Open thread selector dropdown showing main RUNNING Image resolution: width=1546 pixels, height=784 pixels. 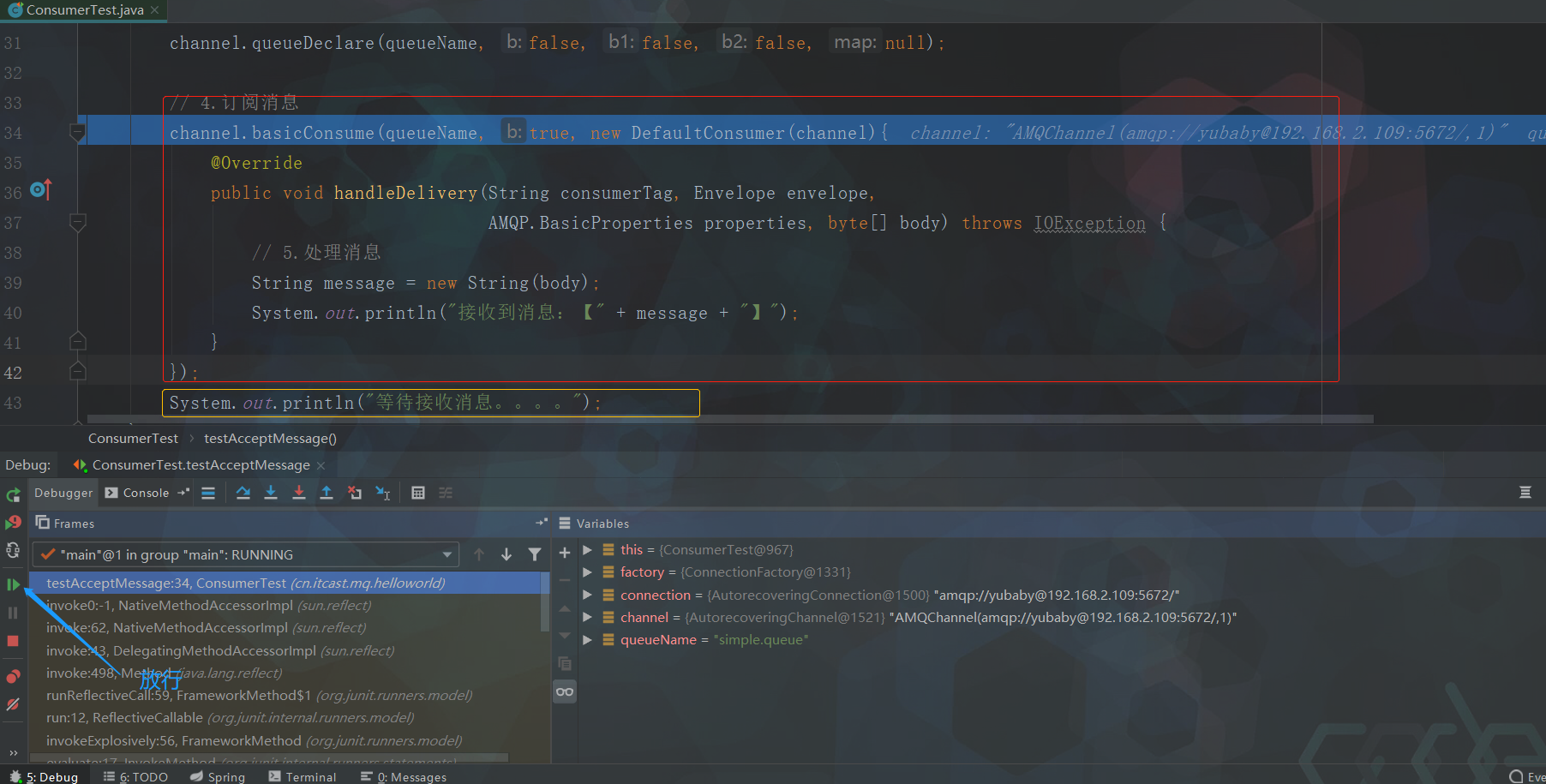[245, 554]
